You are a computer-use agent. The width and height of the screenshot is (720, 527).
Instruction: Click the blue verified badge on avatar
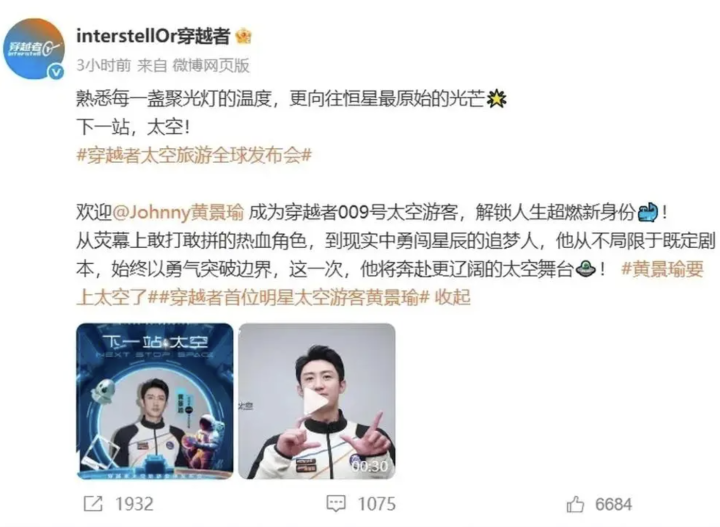56,72
